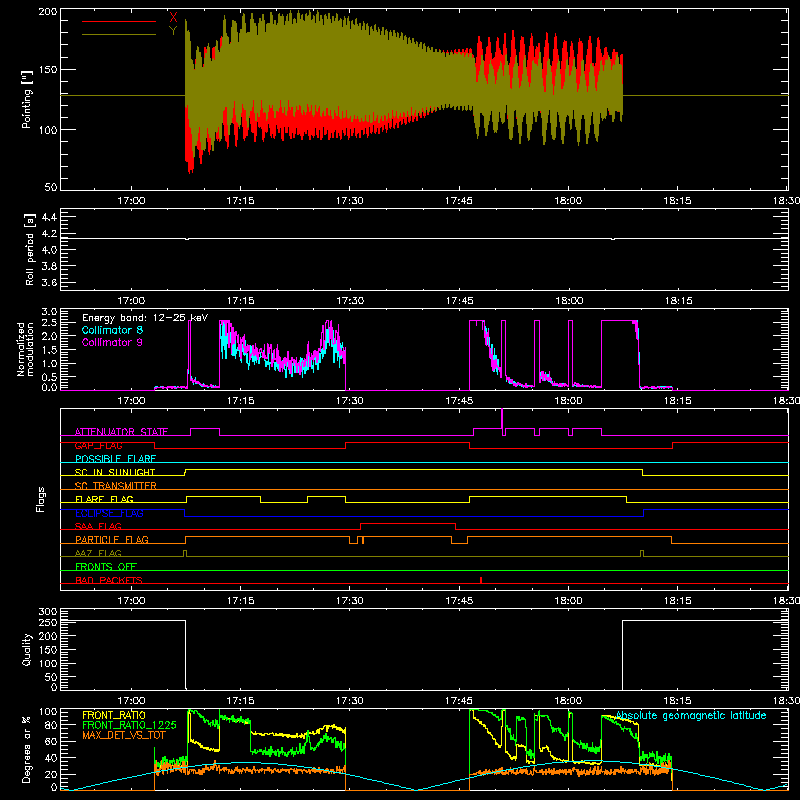Click the tall magenta spike on ATTENUATOR_STATE trace
Screen dimensions: 800x800
tap(503, 421)
